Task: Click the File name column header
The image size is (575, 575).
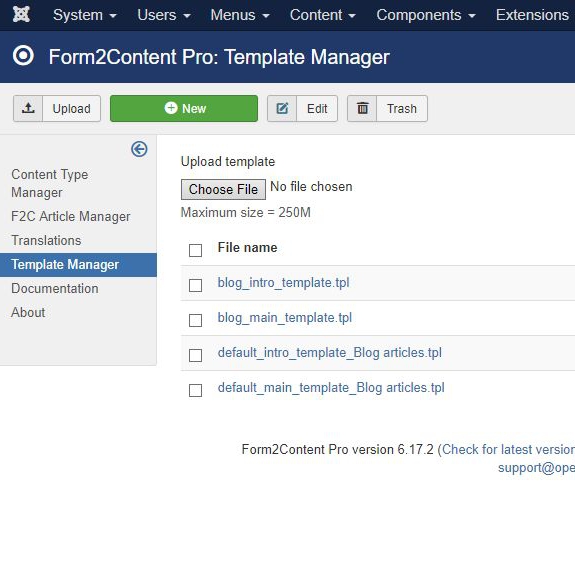Action: 248,248
